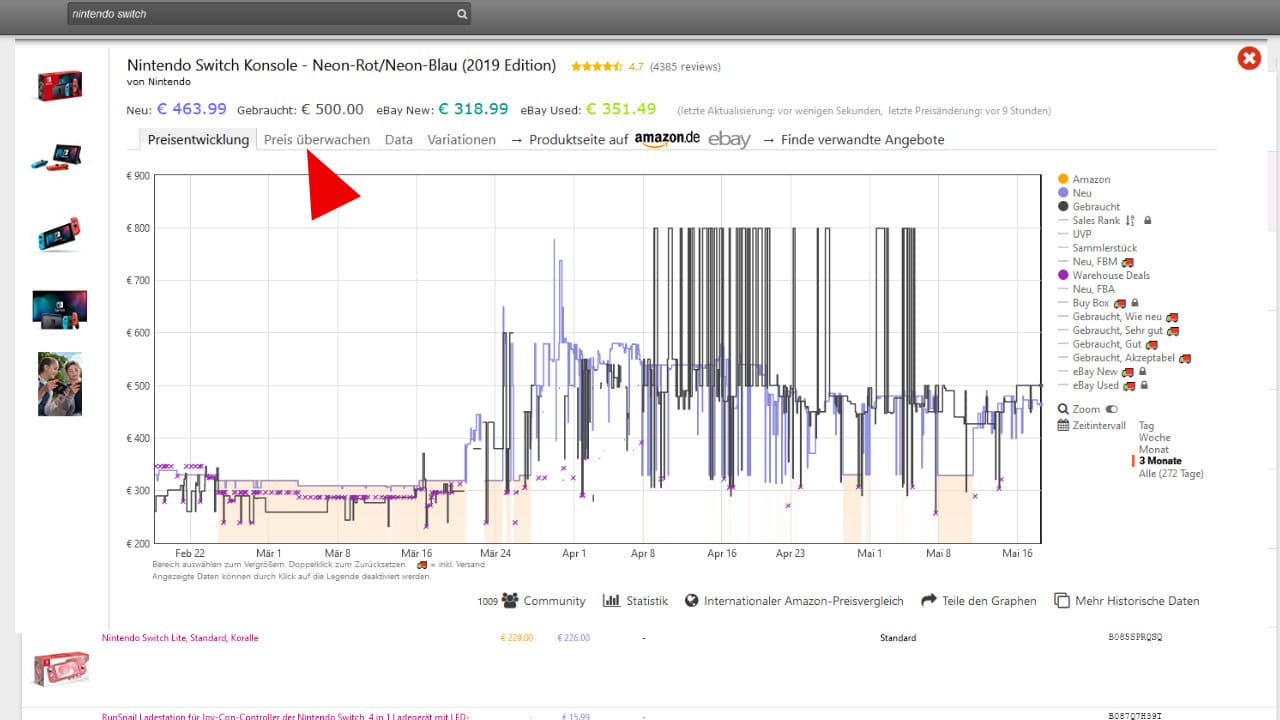Image resolution: width=1280 pixels, height=720 pixels.
Task: Click the red close X icon
Action: pos(1248,58)
